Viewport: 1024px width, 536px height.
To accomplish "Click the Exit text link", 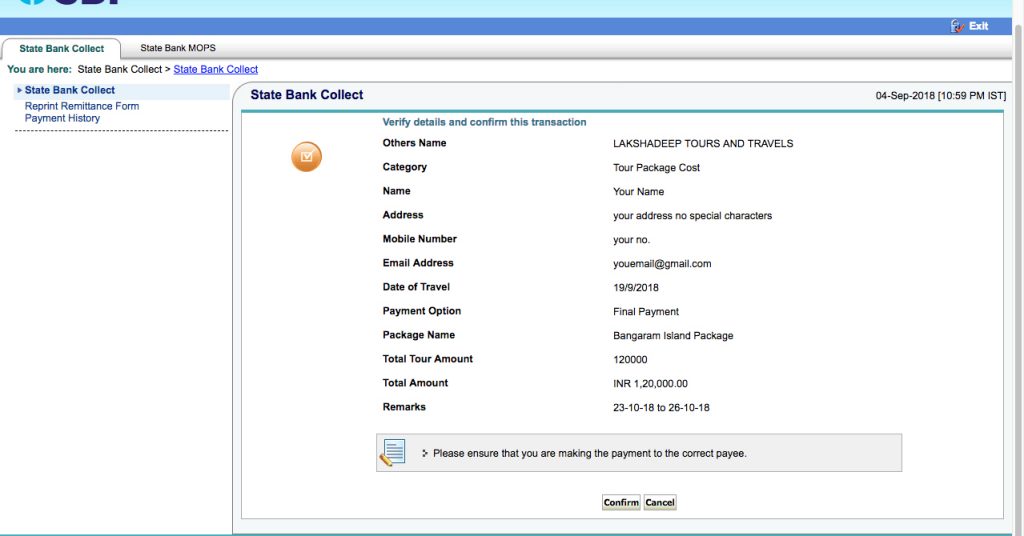I will [x=978, y=26].
